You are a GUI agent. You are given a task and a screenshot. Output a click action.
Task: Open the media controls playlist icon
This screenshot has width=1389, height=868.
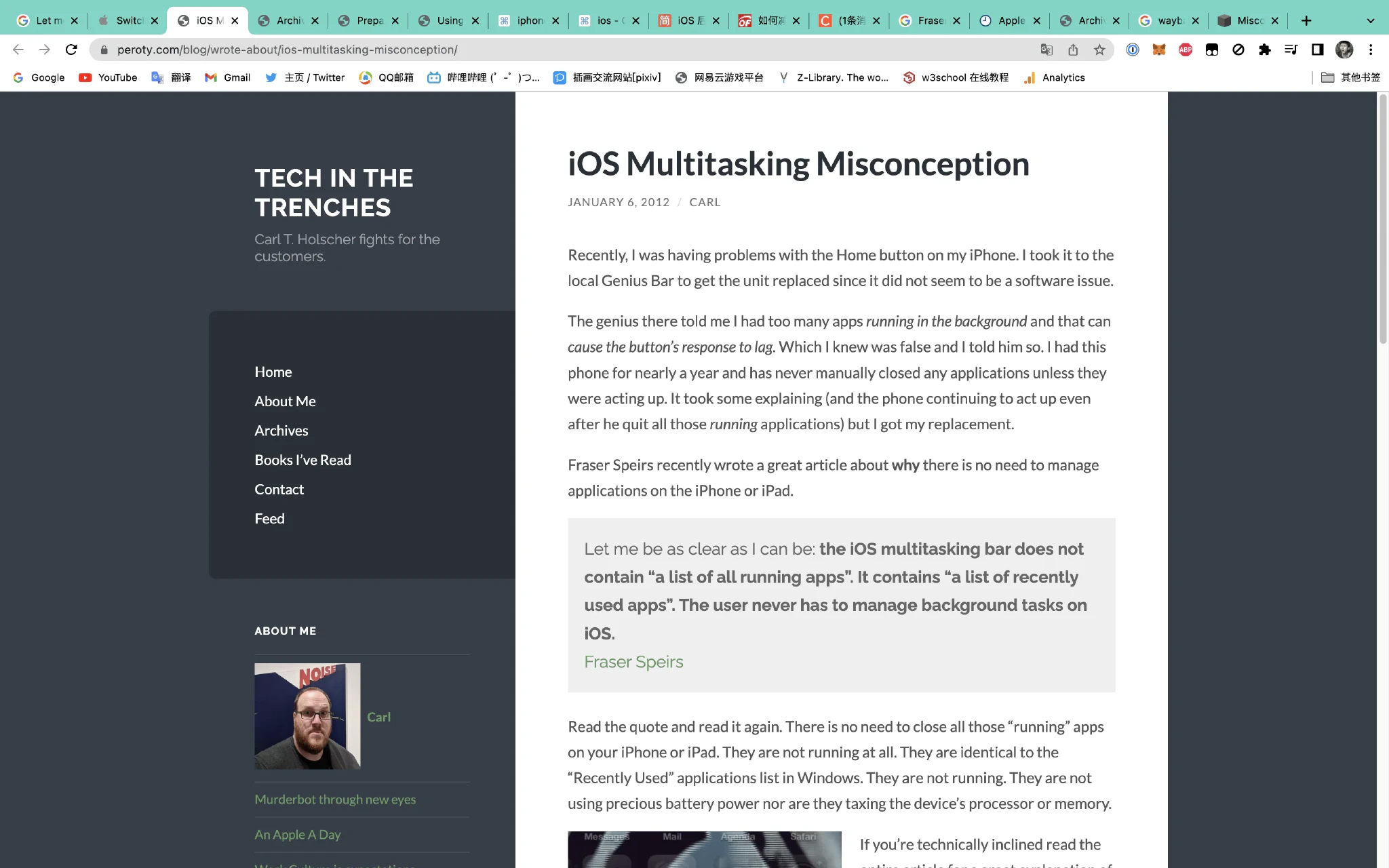[x=1291, y=50]
